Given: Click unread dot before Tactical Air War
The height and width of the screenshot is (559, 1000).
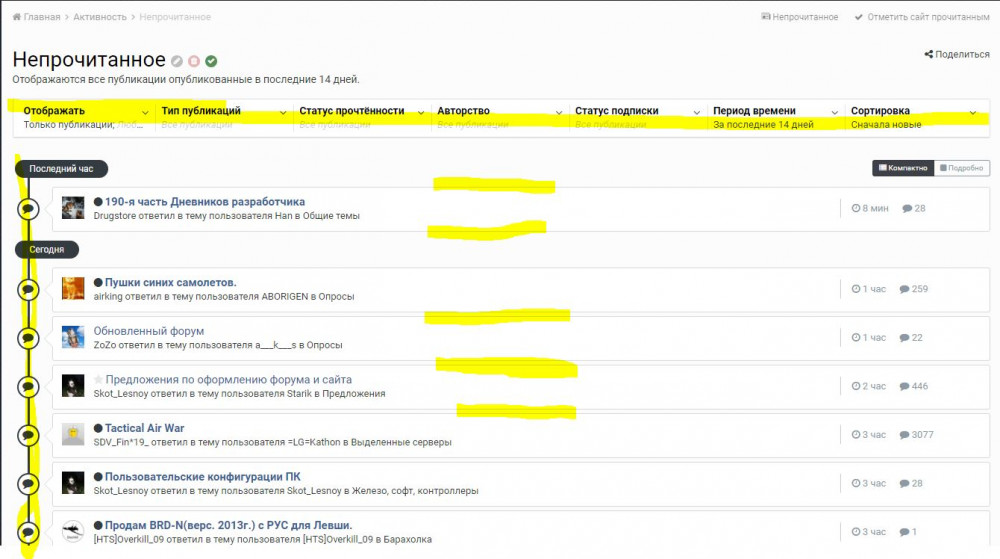Looking at the screenshot, I should click(x=98, y=428).
